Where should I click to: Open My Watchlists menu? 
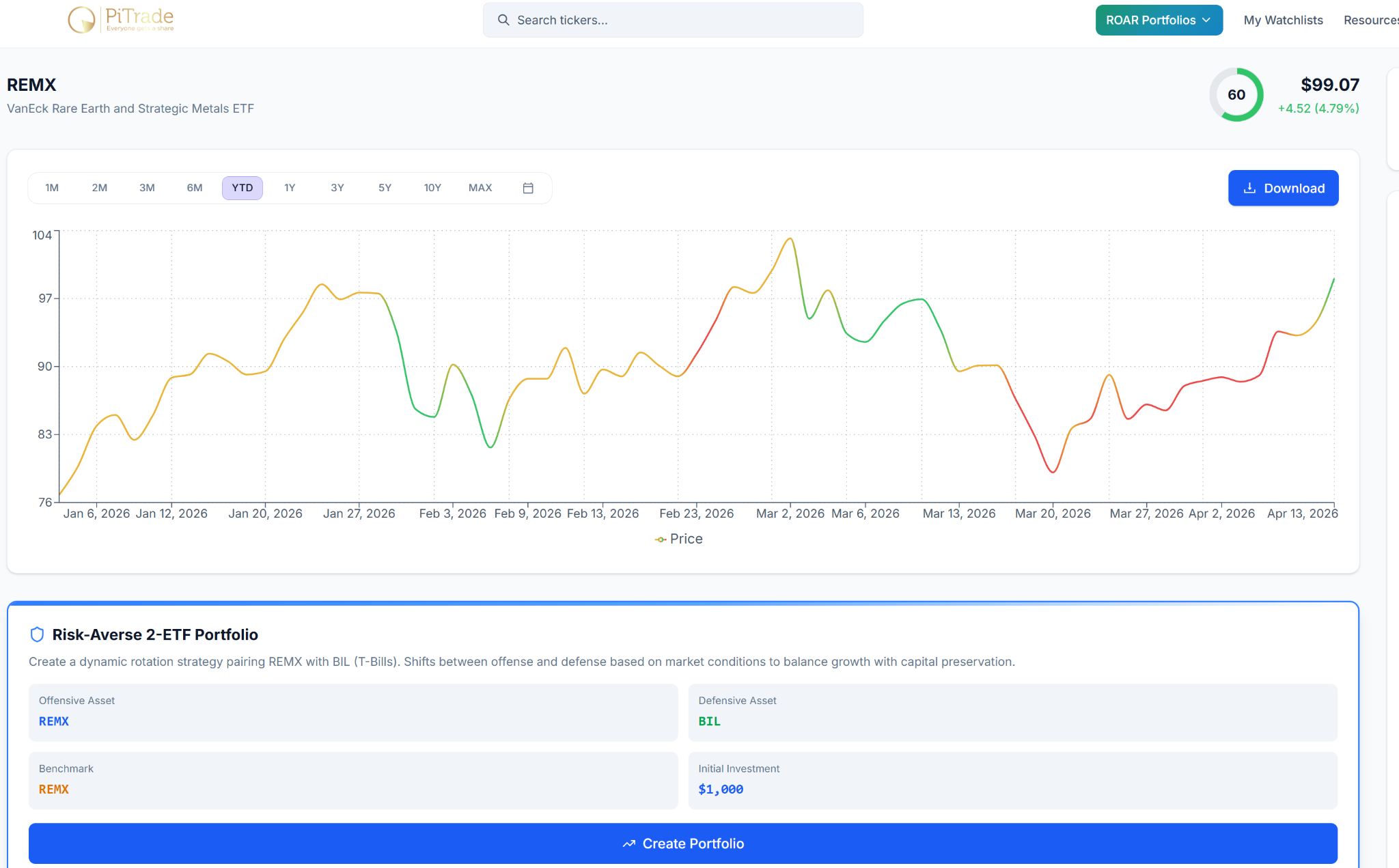[x=1283, y=20]
